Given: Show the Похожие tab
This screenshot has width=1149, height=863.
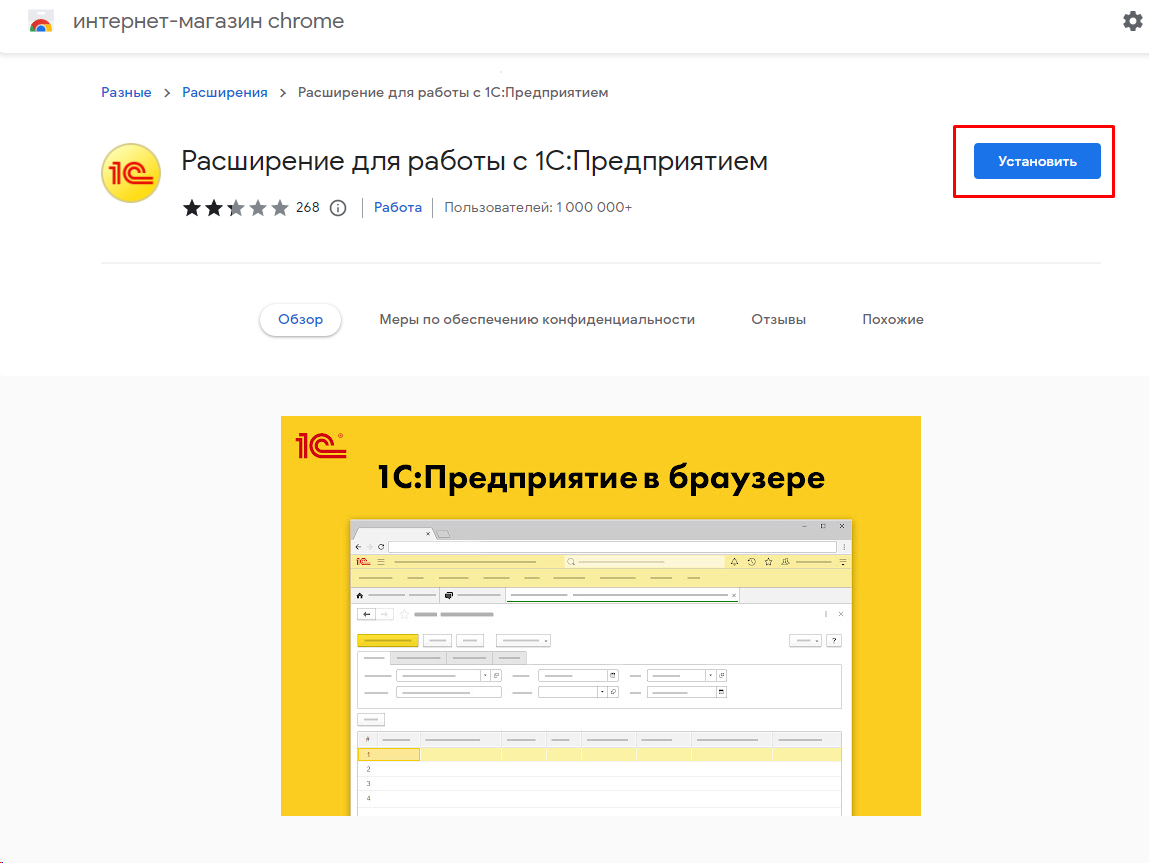Looking at the screenshot, I should (893, 320).
